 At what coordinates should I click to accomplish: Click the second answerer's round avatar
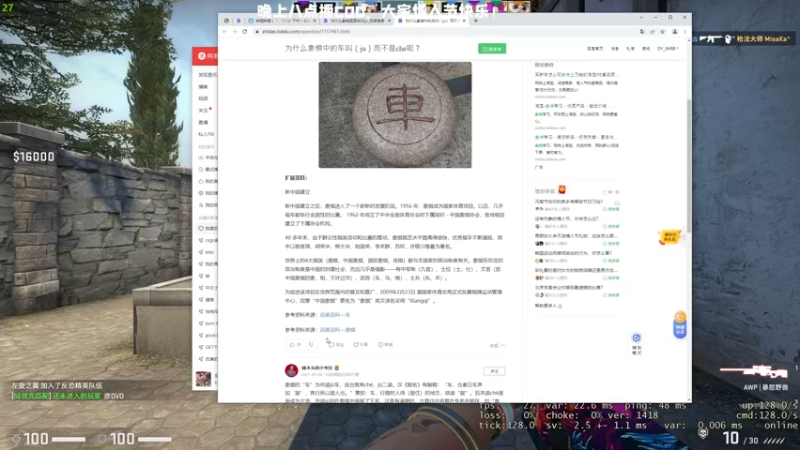coord(291,370)
